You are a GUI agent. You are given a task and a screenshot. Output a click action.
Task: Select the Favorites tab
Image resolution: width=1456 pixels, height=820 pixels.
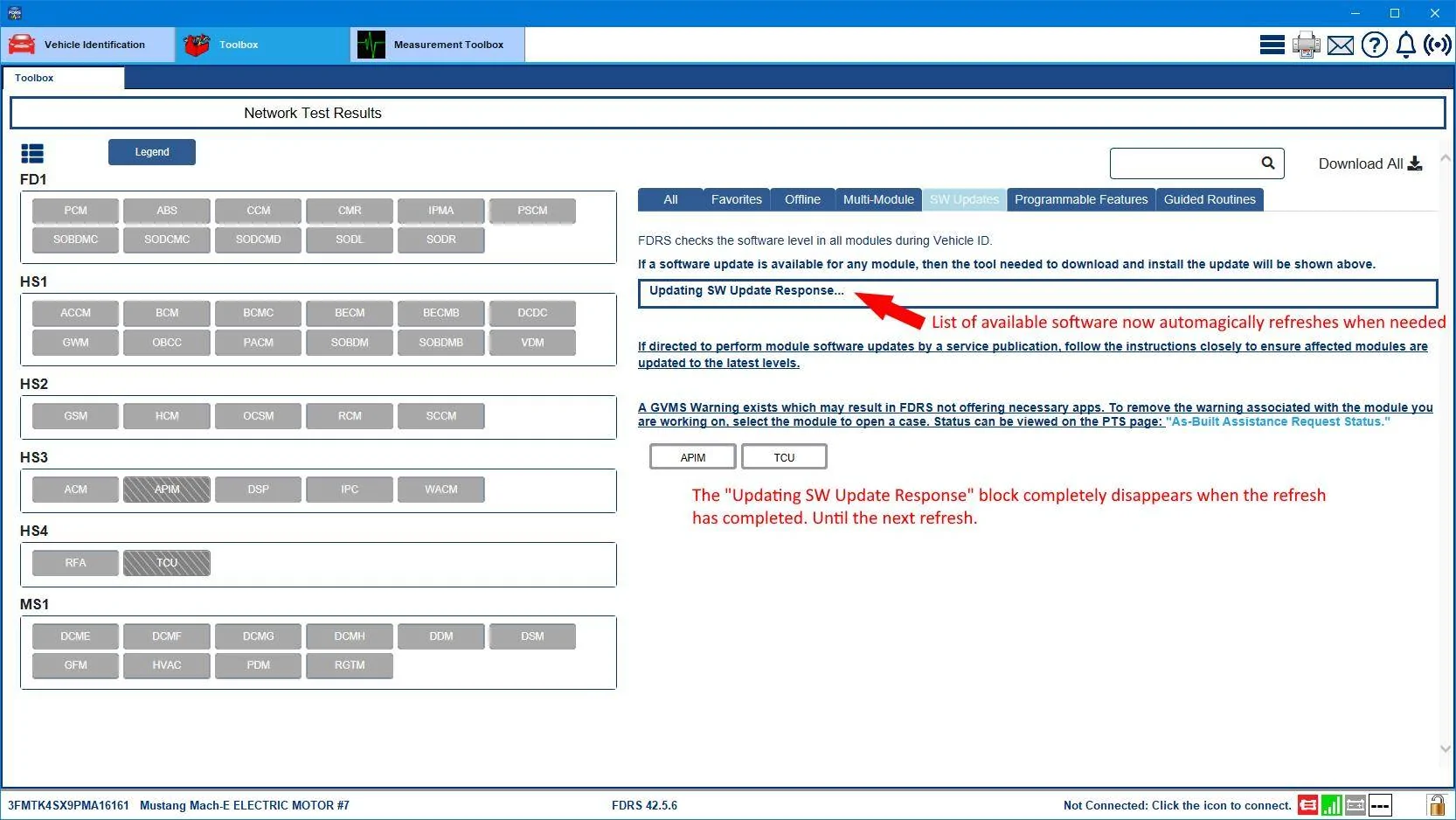[737, 199]
